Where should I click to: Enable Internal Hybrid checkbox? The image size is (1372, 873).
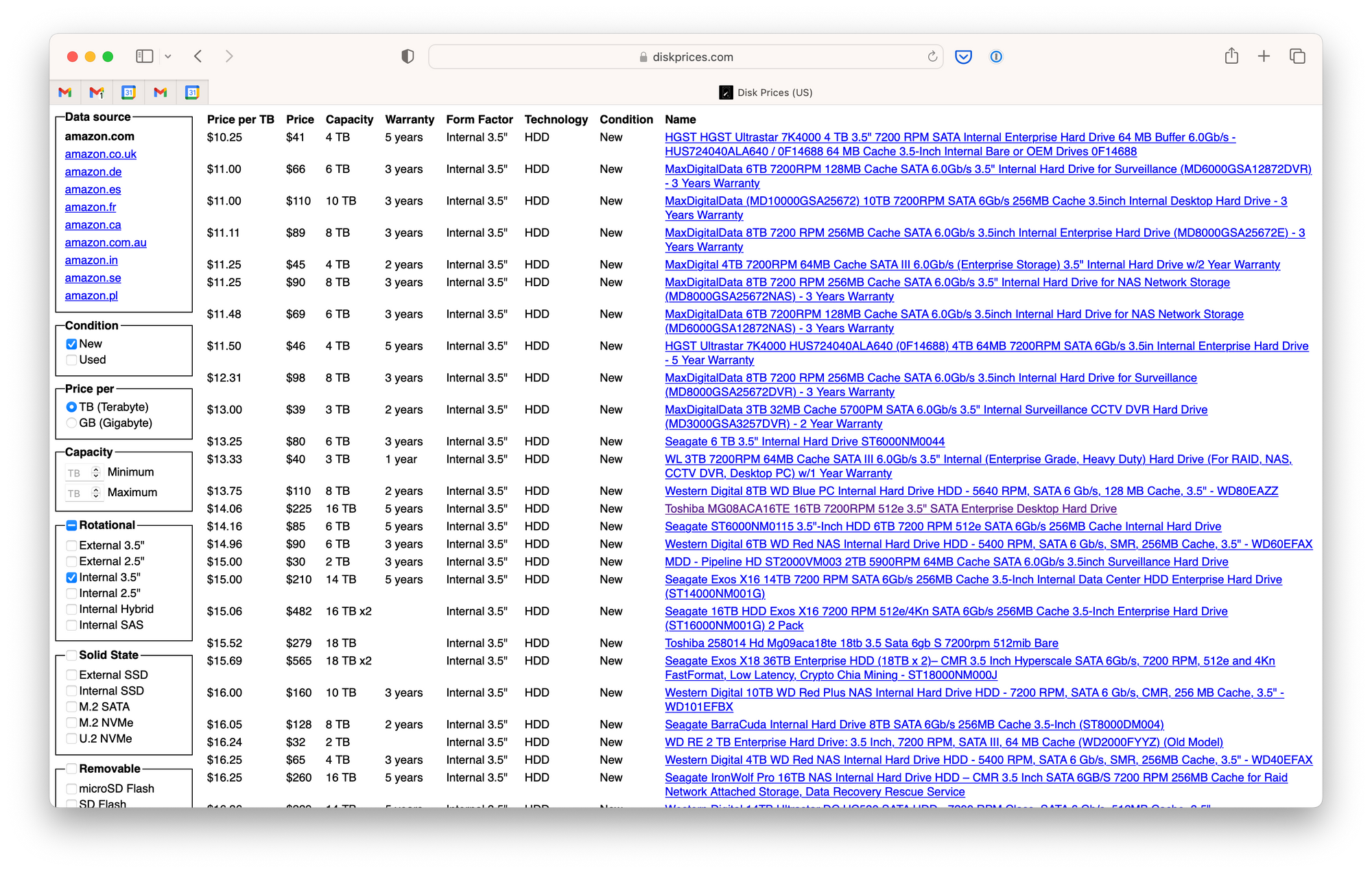coord(71,609)
